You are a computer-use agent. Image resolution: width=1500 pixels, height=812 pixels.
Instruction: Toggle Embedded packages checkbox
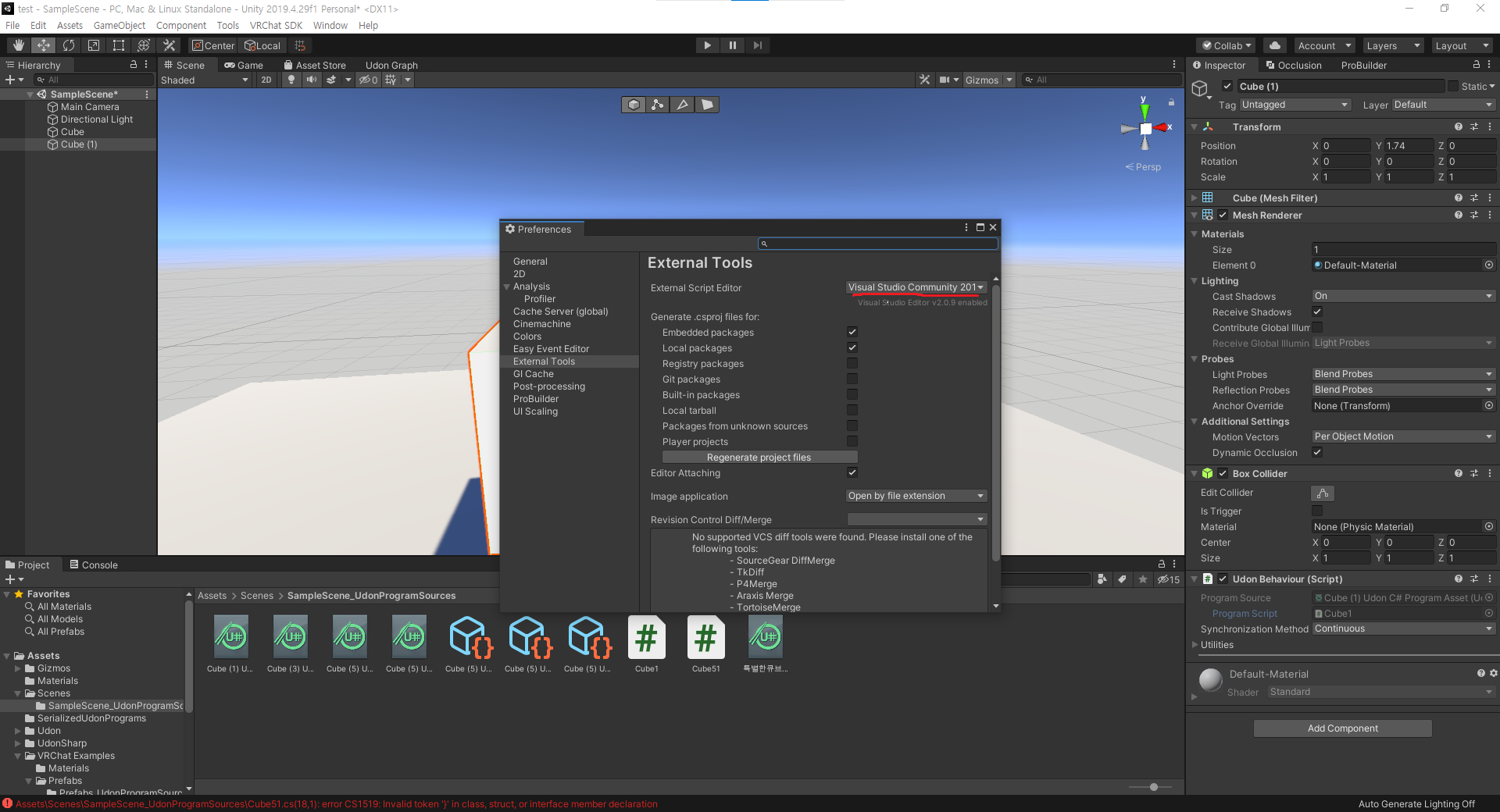852,332
